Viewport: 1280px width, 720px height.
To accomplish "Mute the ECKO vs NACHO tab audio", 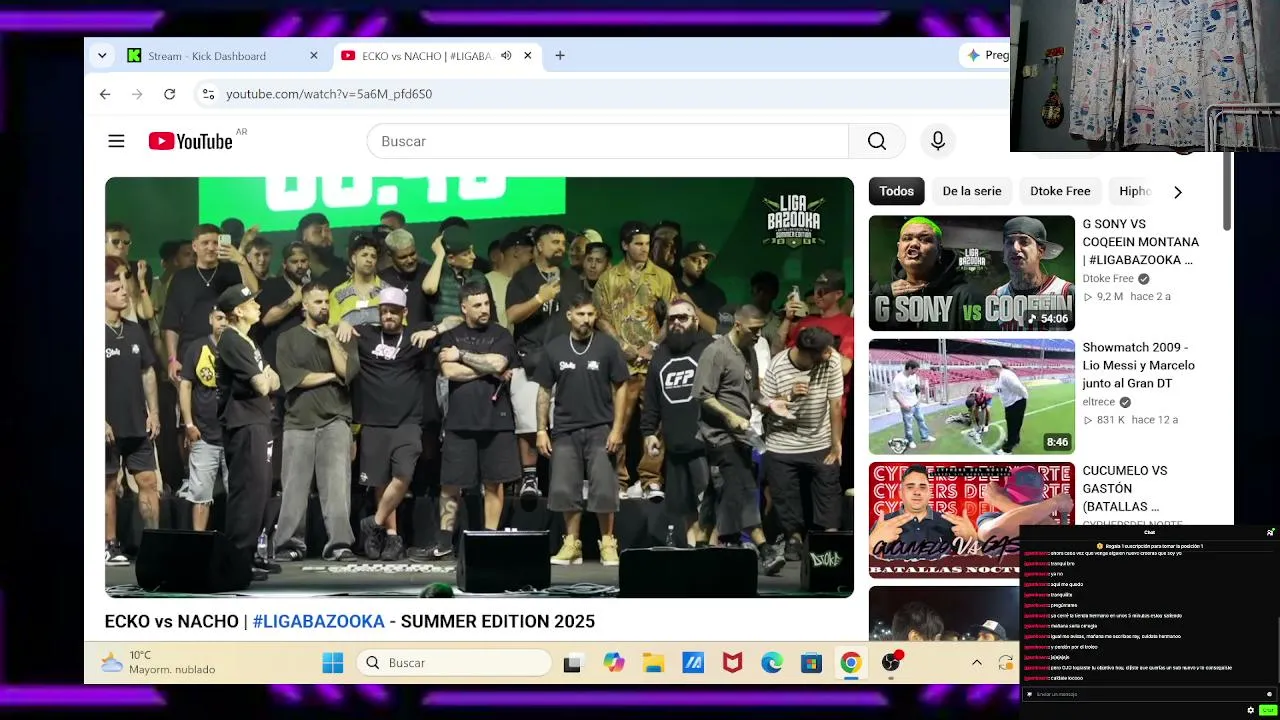I will click(506, 56).
